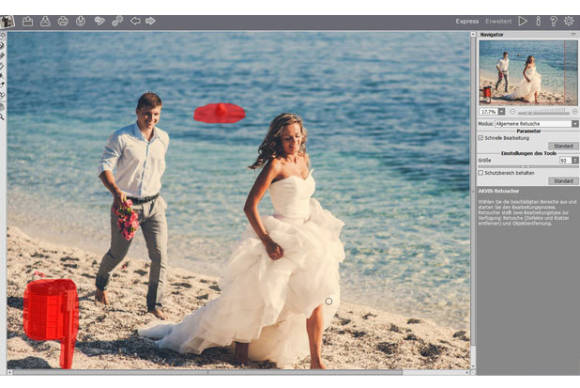Viewport: 580px width, 388px height.
Task: Click the zoom percentage input field
Action: [x=489, y=111]
